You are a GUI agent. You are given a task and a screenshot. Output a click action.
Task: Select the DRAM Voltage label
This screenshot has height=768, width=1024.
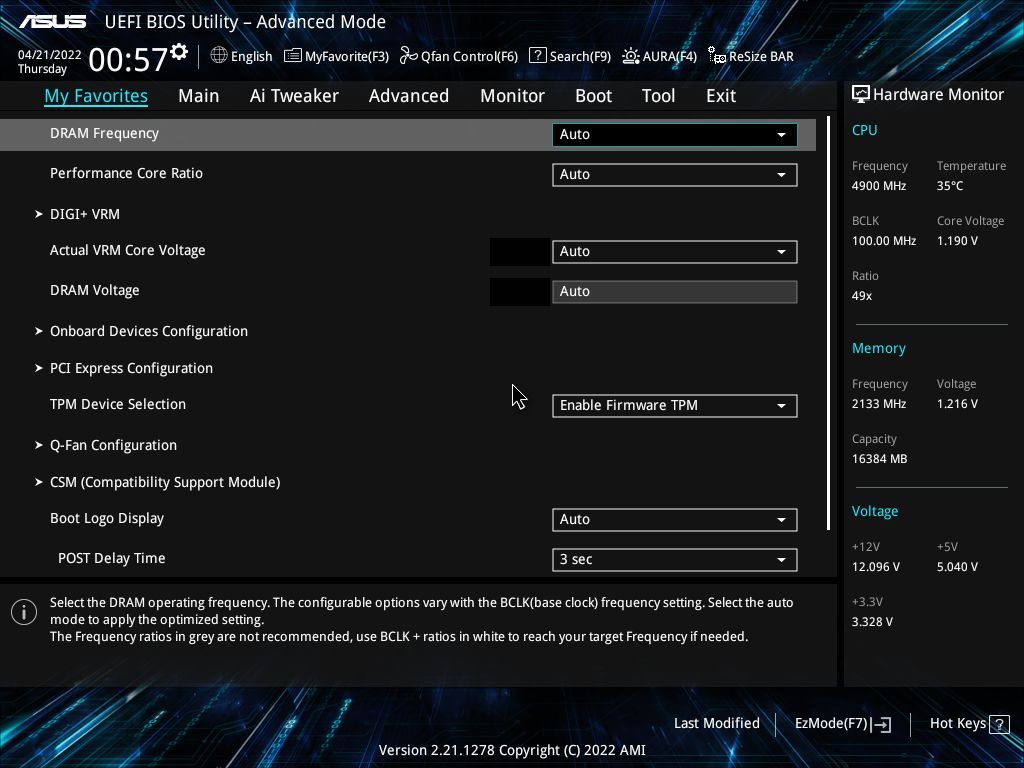pyautogui.click(x=95, y=290)
